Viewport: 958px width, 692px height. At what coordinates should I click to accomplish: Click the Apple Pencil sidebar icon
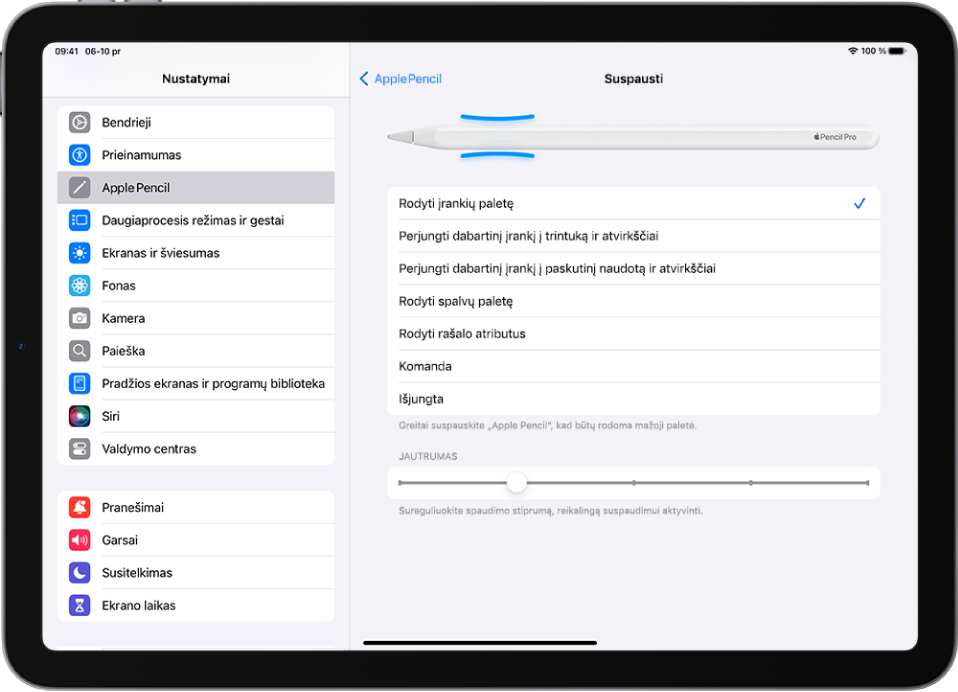click(x=79, y=188)
